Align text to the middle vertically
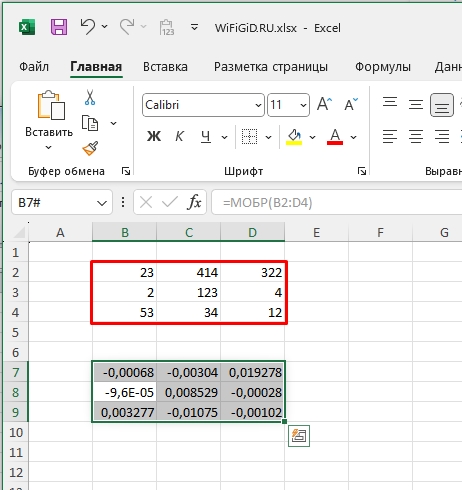The image size is (462, 490). (416, 105)
